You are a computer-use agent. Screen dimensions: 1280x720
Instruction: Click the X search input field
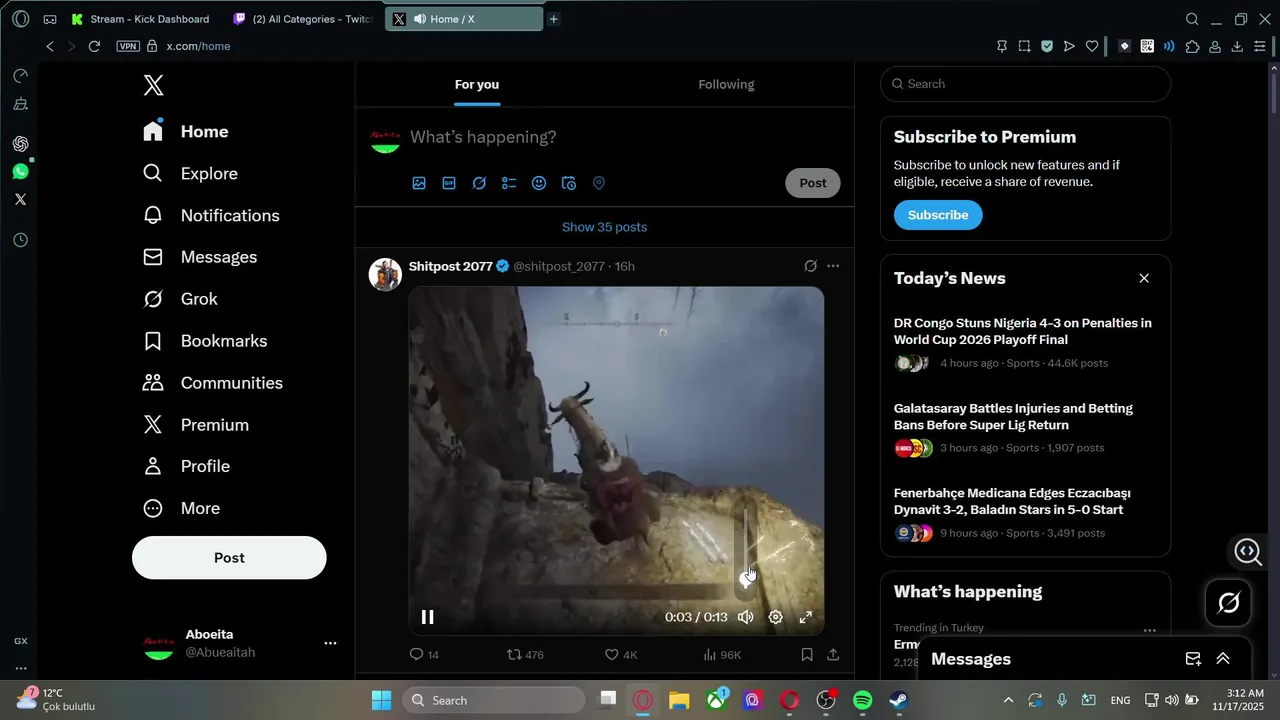[1025, 84]
